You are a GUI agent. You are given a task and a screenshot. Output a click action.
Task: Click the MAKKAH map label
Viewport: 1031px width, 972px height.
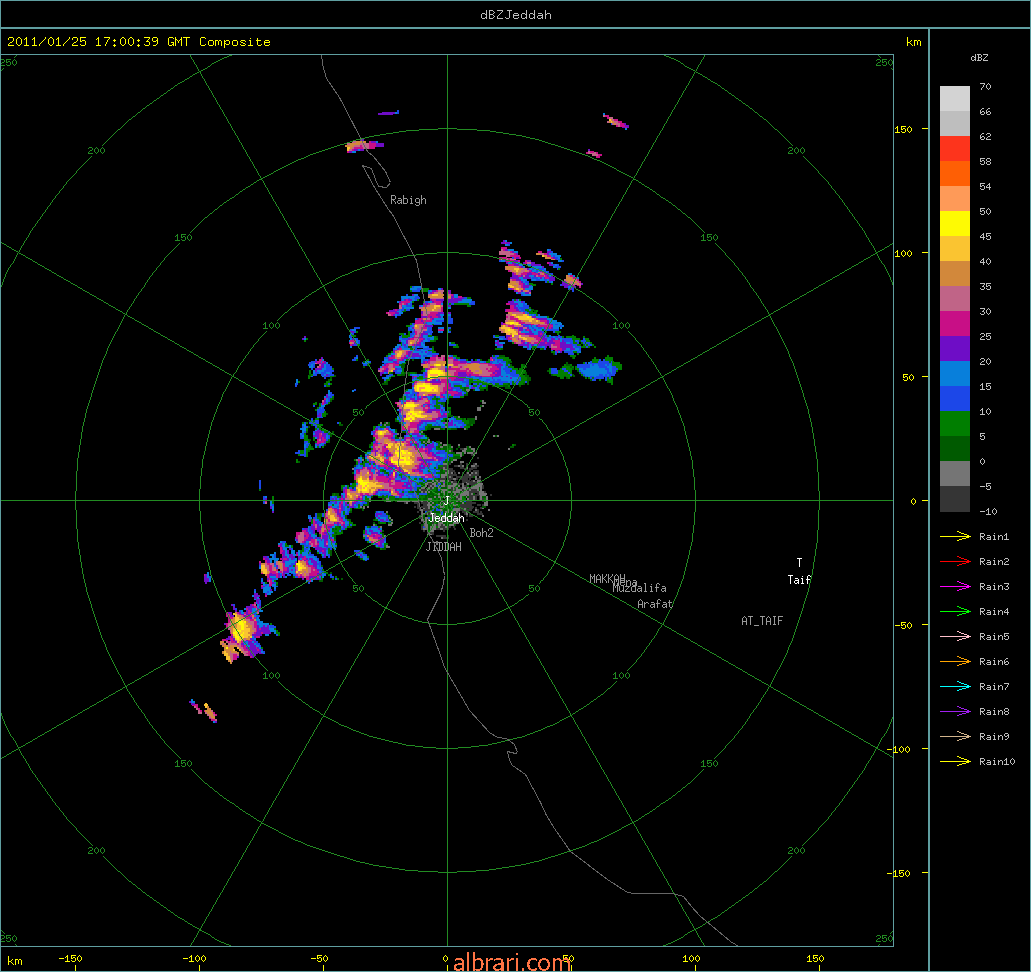[607, 579]
